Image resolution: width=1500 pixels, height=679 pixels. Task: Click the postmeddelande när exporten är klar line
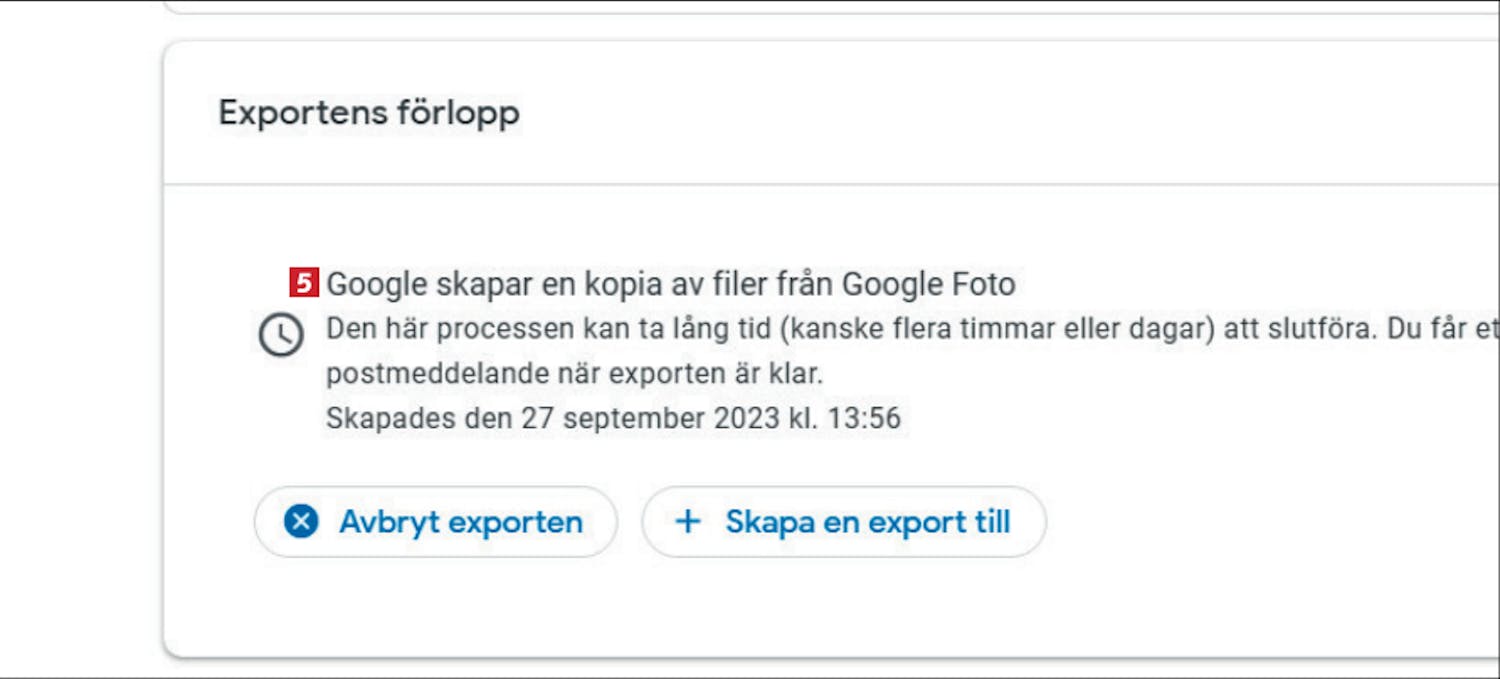coord(574,375)
